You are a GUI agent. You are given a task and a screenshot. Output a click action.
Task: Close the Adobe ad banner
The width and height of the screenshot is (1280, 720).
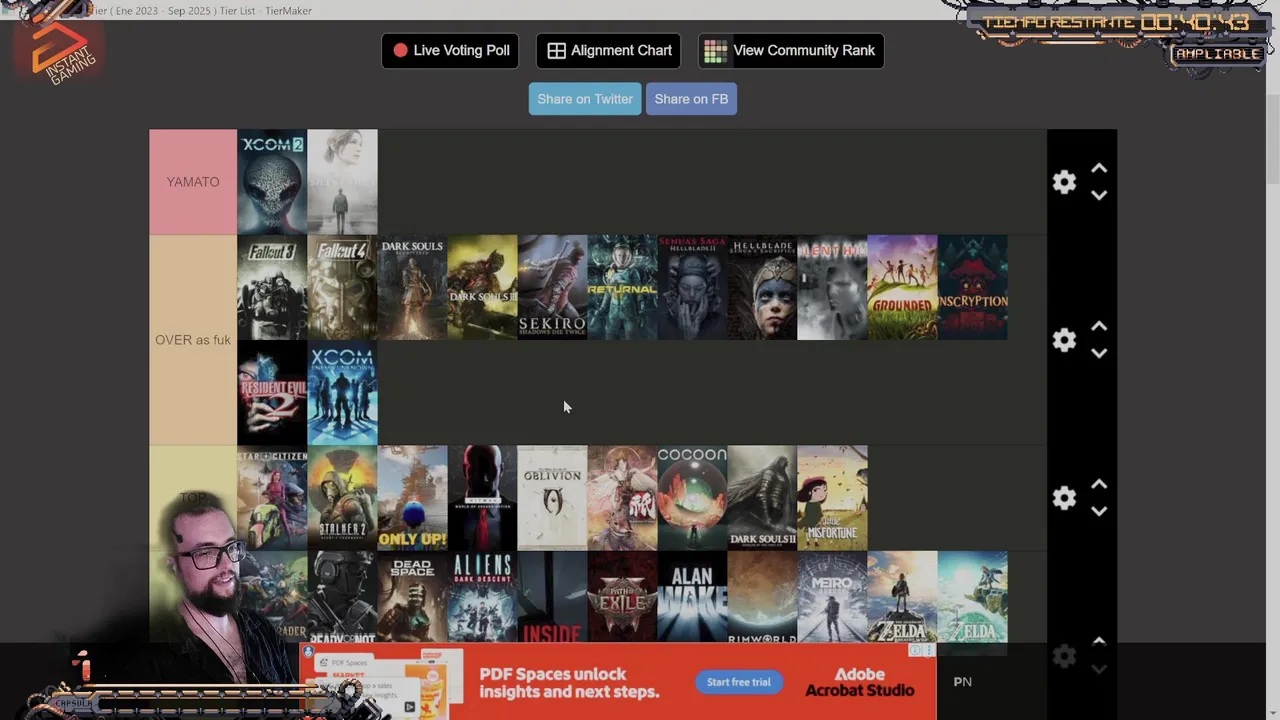click(928, 650)
